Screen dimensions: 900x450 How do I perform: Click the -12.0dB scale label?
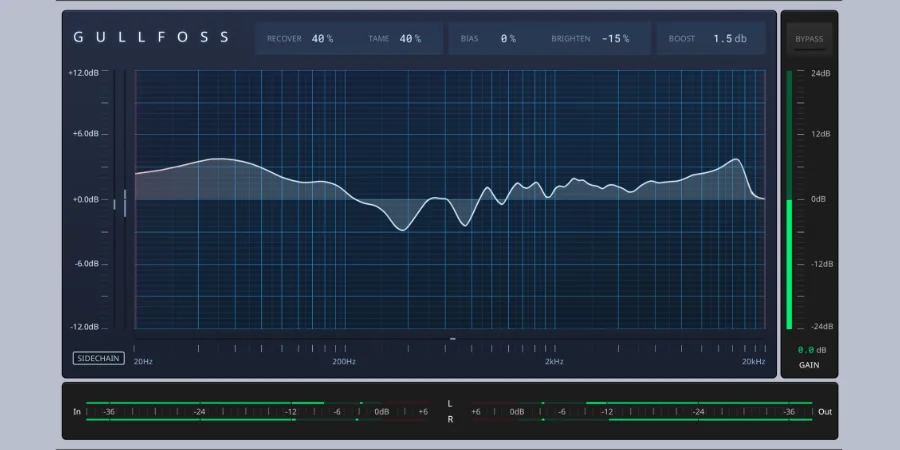click(x=84, y=327)
